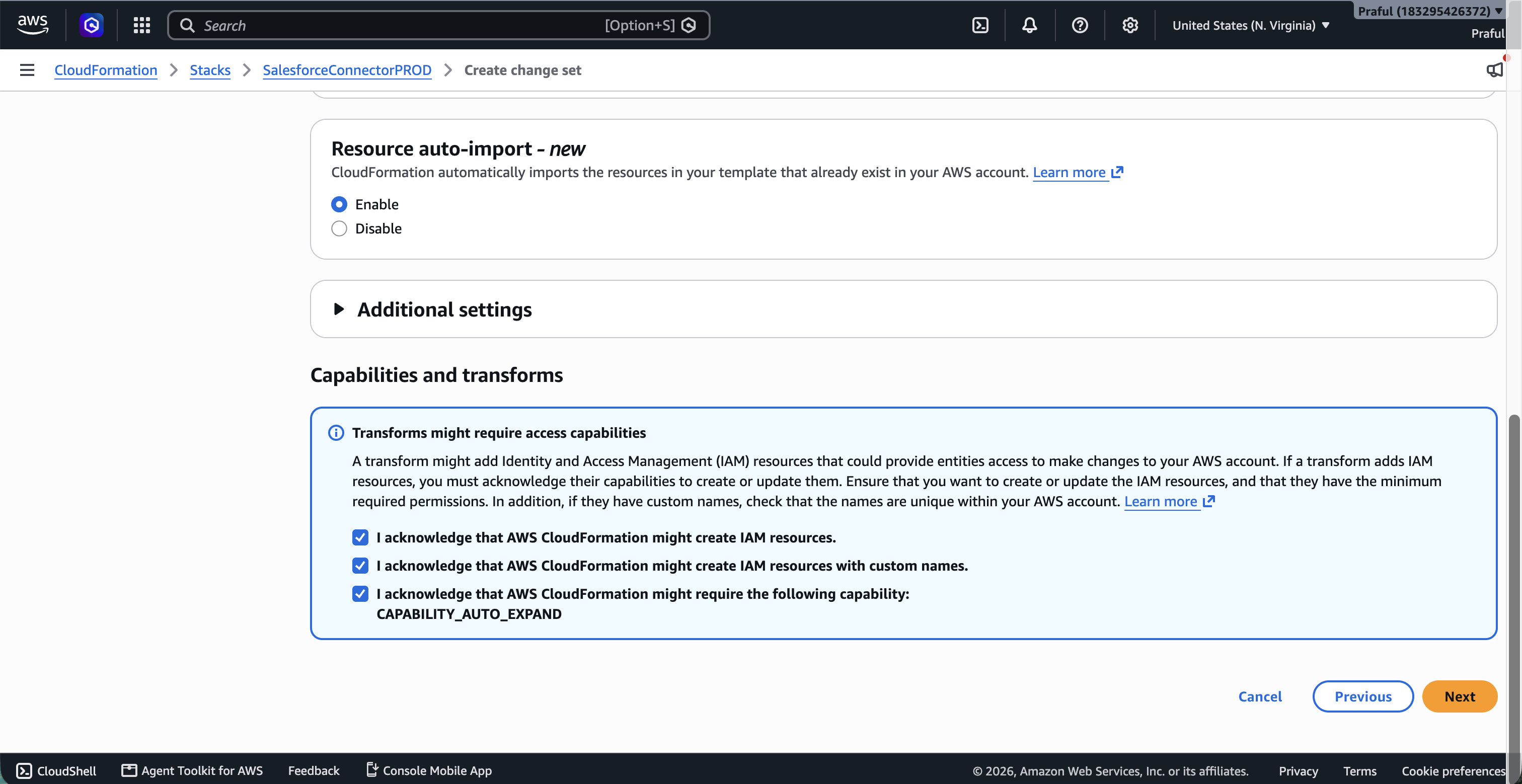Click the Amazon Q icon in header
1522x784 pixels.
pyautogui.click(x=92, y=25)
